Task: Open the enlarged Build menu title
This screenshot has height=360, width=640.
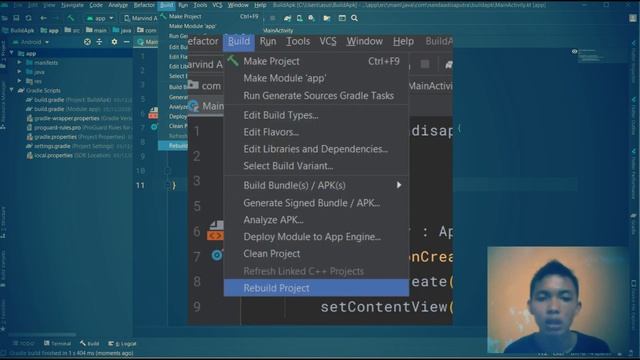Action: [x=239, y=42]
